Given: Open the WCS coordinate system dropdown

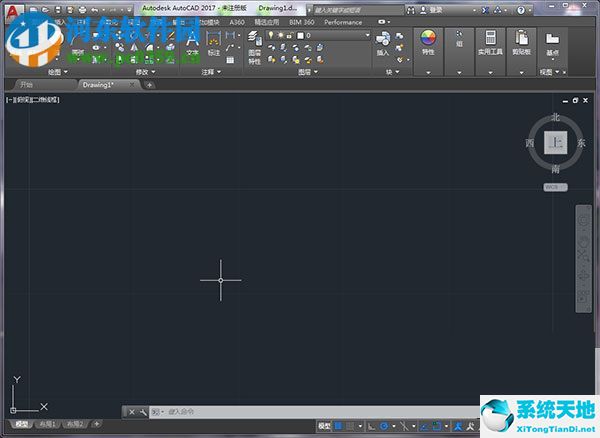Looking at the screenshot, I should [556, 187].
